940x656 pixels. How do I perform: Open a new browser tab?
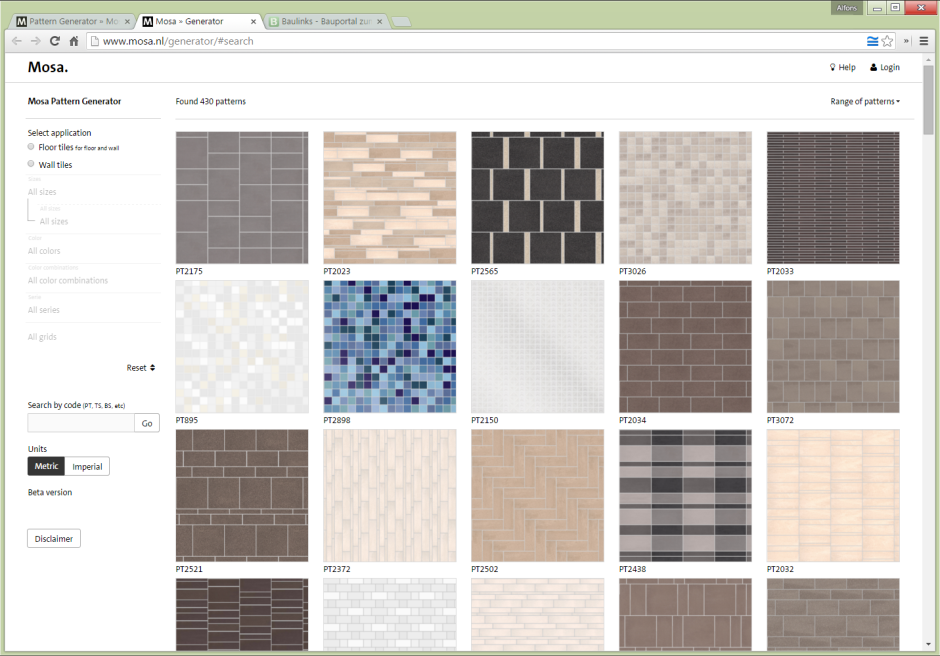tap(401, 22)
